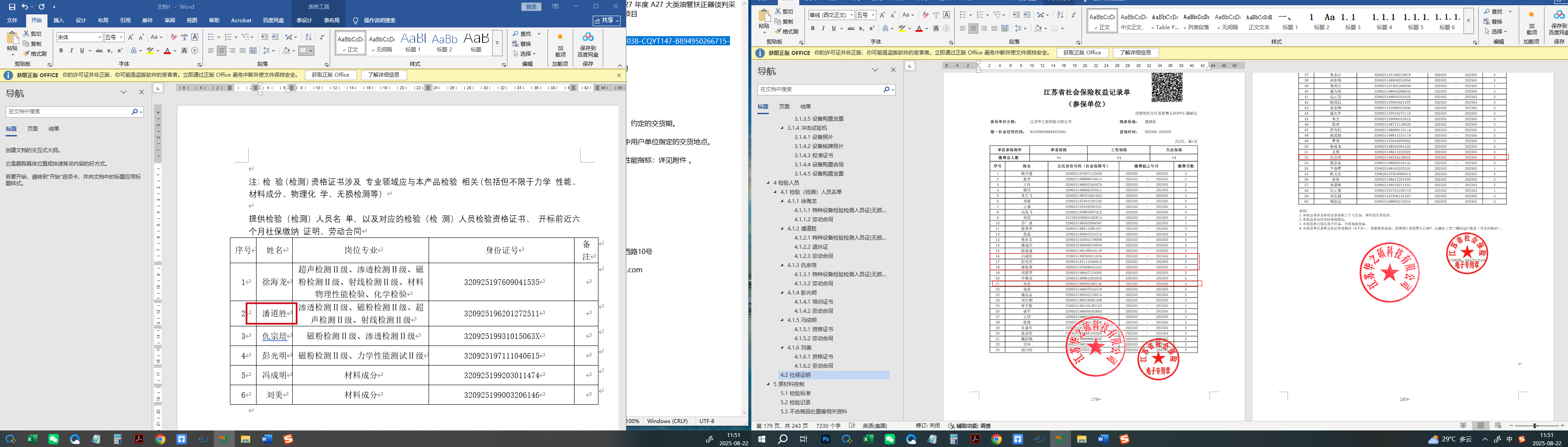Click 登录 sign-in button in 文档1 window

coord(531,7)
